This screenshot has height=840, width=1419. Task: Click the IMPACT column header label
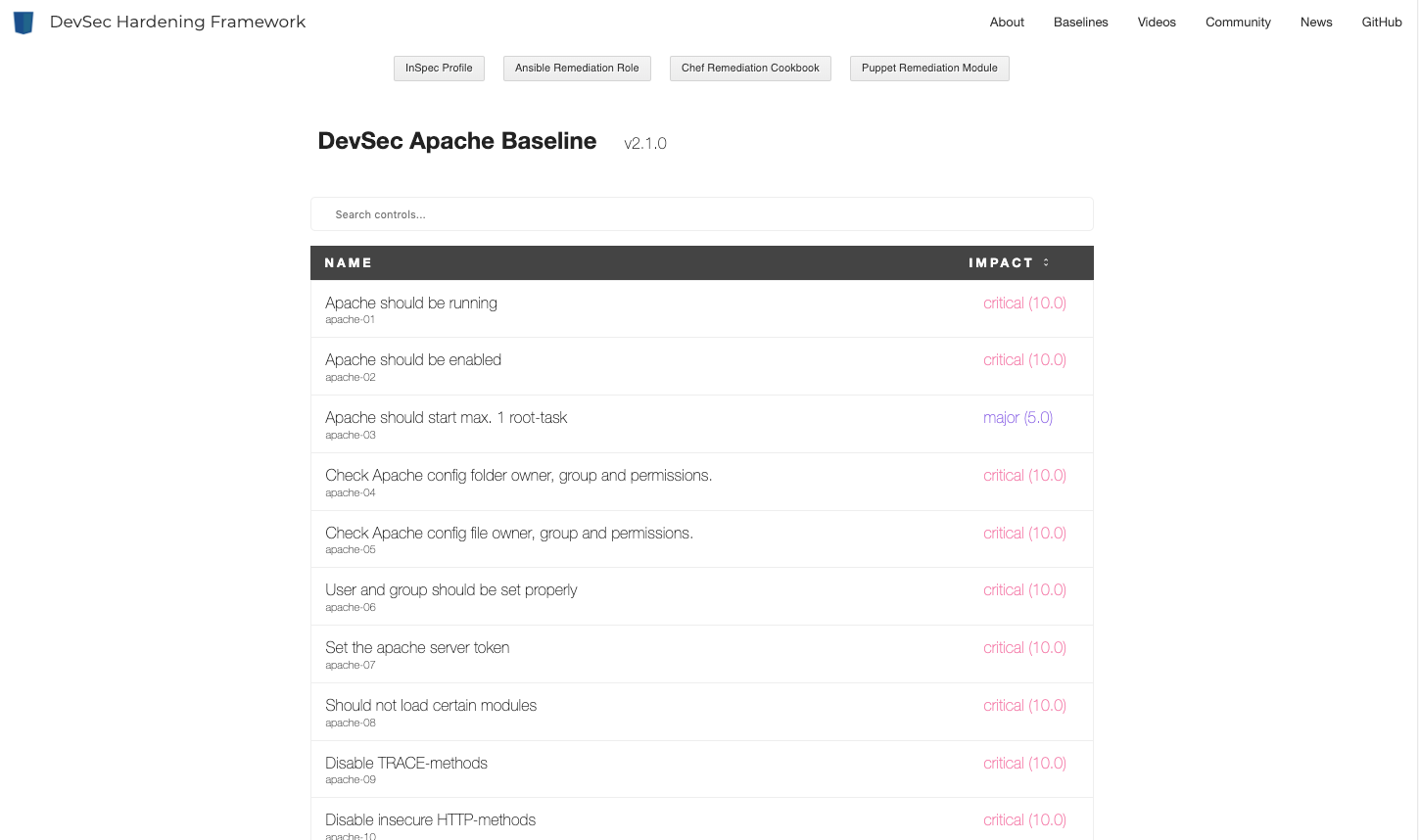click(x=1001, y=262)
